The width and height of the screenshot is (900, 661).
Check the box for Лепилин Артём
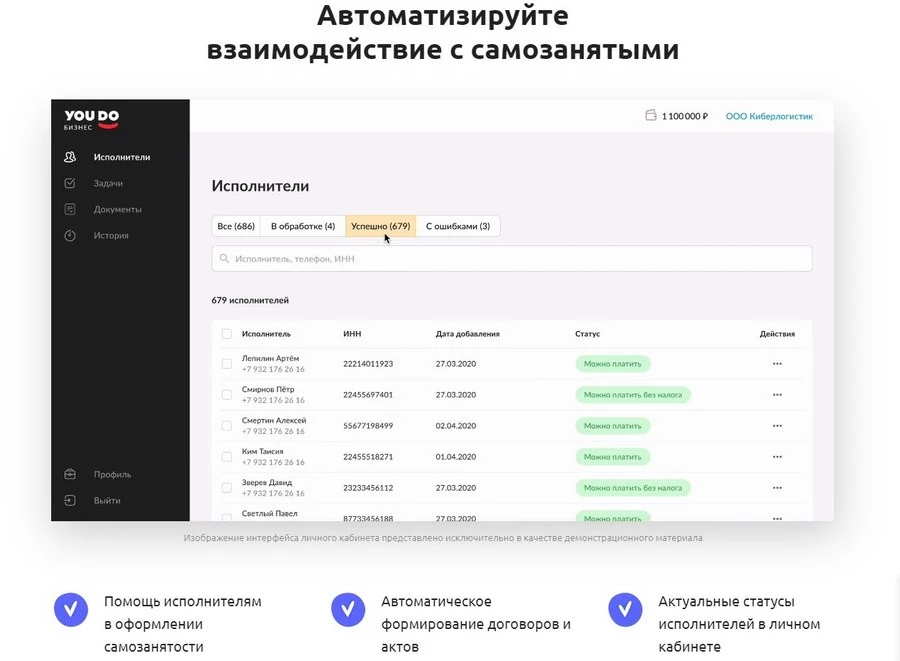tap(227, 364)
